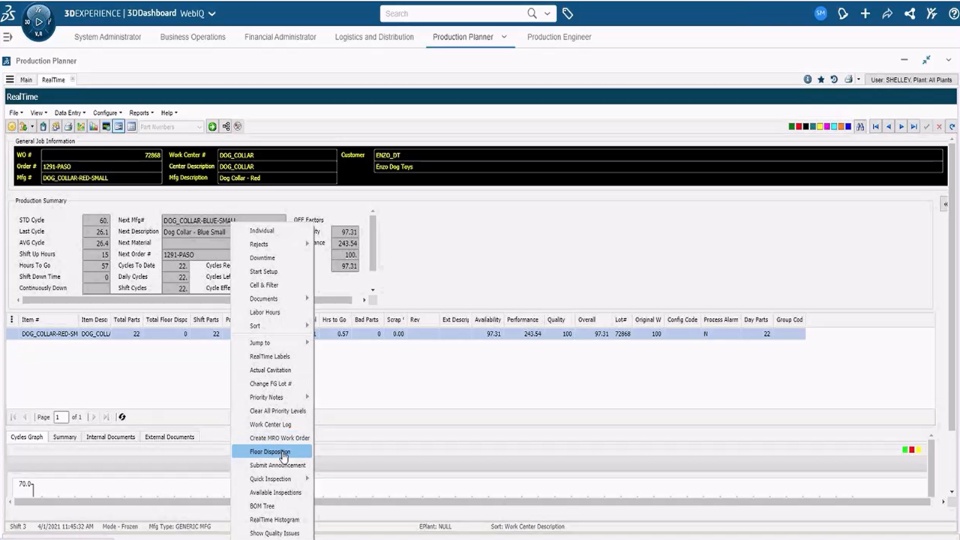
Task: Select Create MRO Work Order
Action: click(x=272, y=438)
